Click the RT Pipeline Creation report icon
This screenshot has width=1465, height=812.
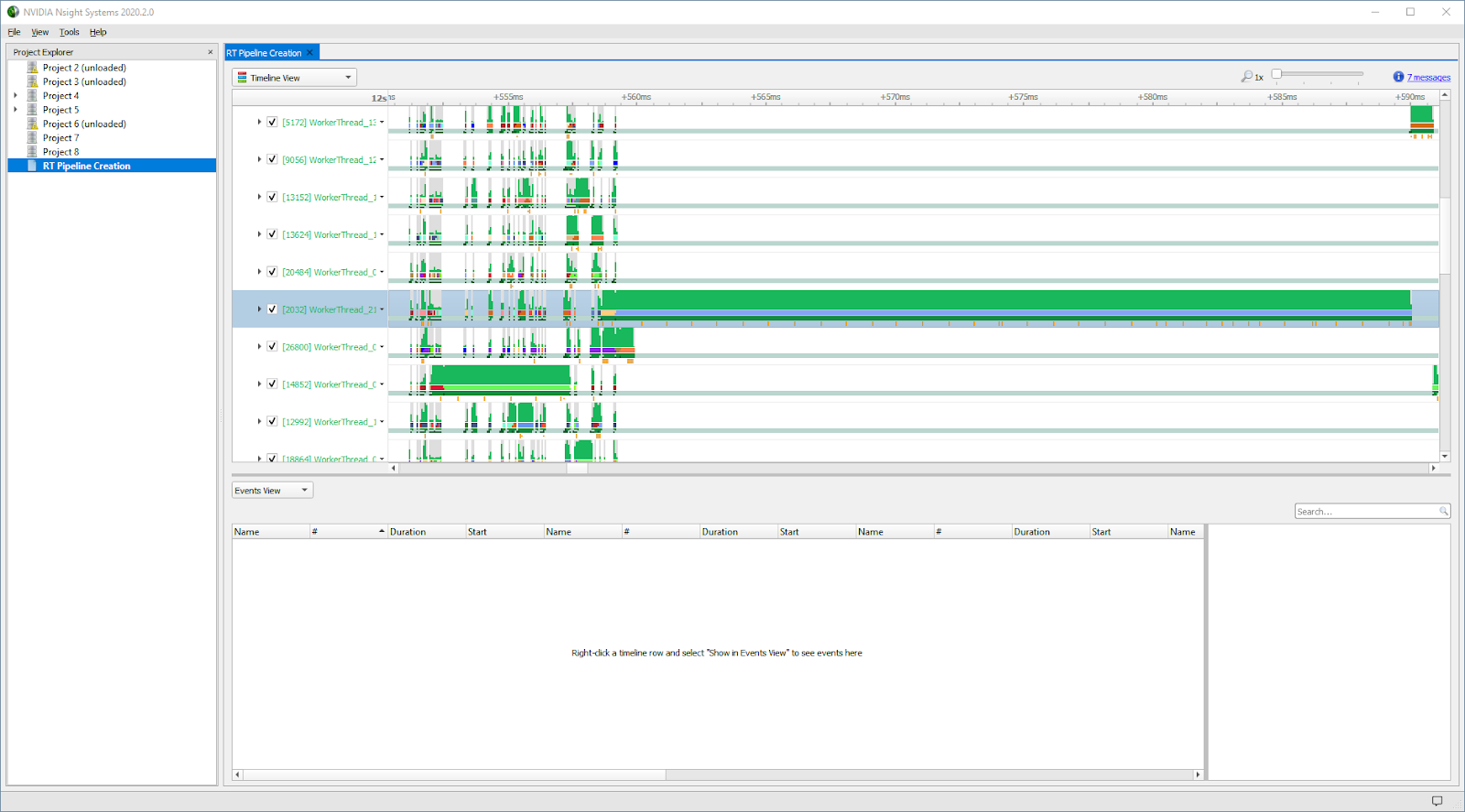[x=33, y=166]
